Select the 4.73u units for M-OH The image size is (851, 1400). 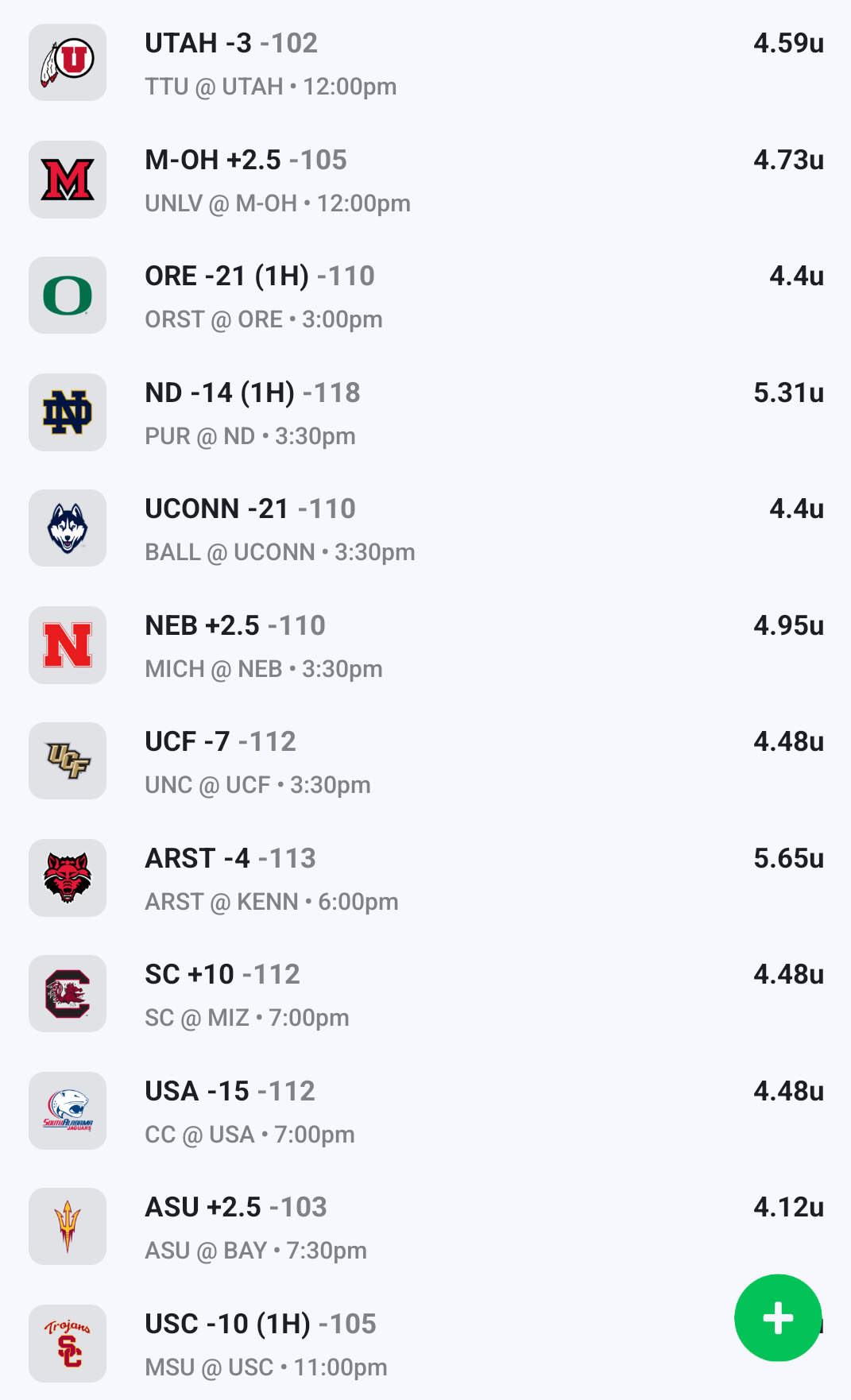coord(788,160)
